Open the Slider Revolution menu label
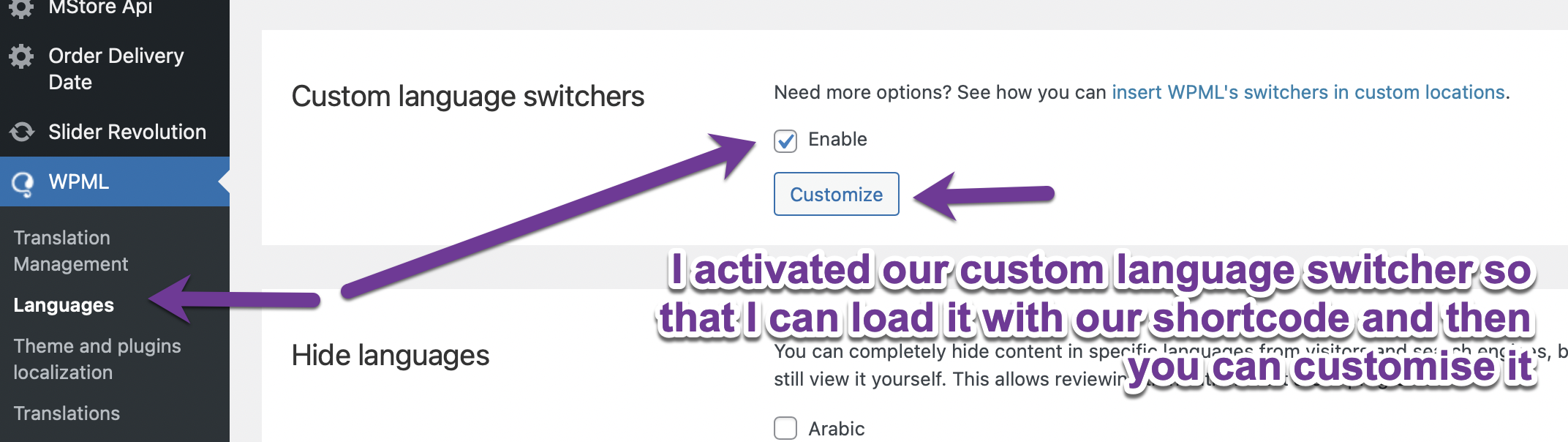The height and width of the screenshot is (442, 1568). 127,132
